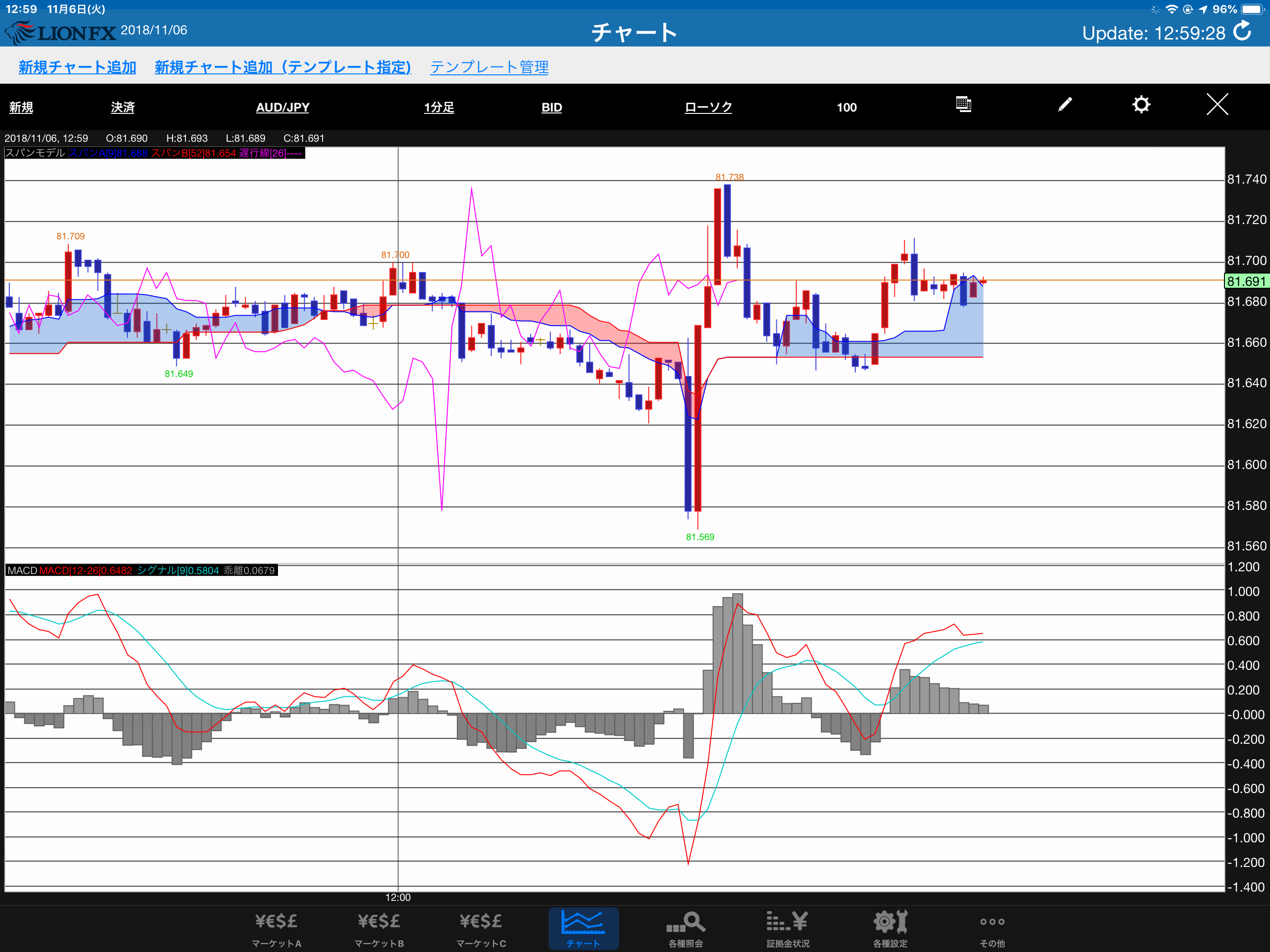The width and height of the screenshot is (1270, 952).
Task: Tap 遅行線[26] legend text
Action: click(x=271, y=153)
